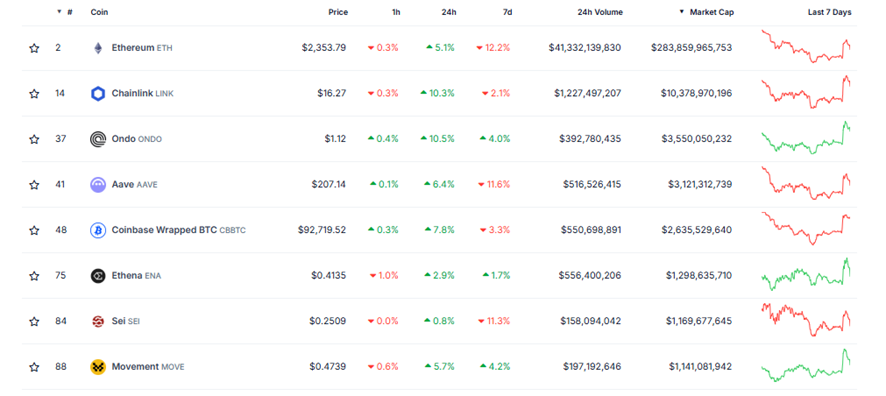
Task: Toggle favorite star for Sei
Action: click(x=34, y=321)
